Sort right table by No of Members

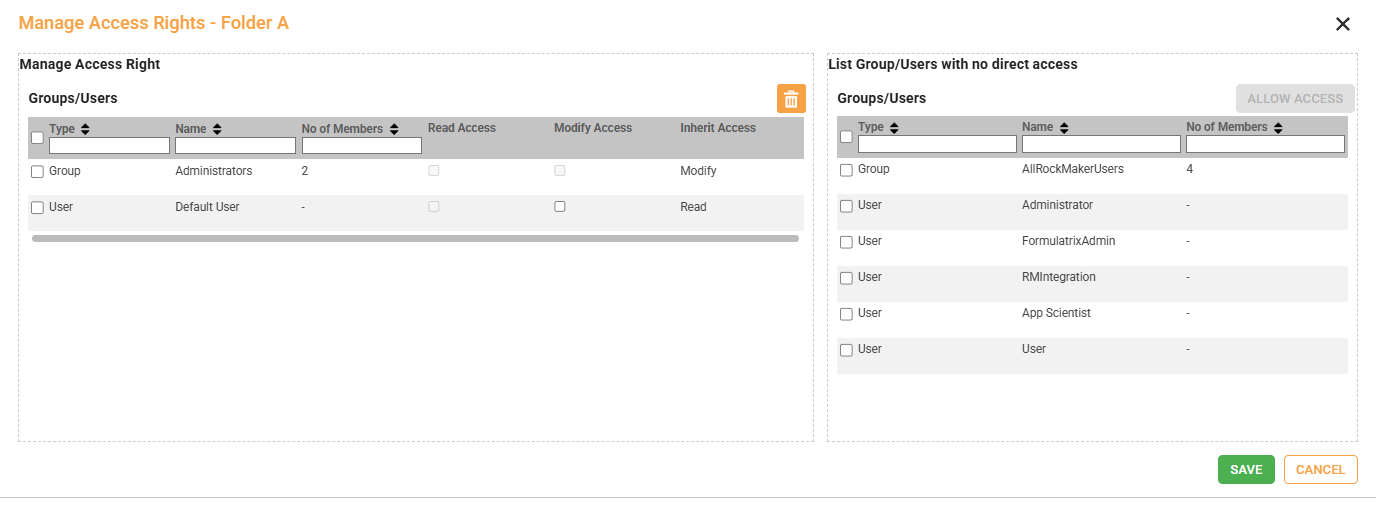coord(1278,128)
